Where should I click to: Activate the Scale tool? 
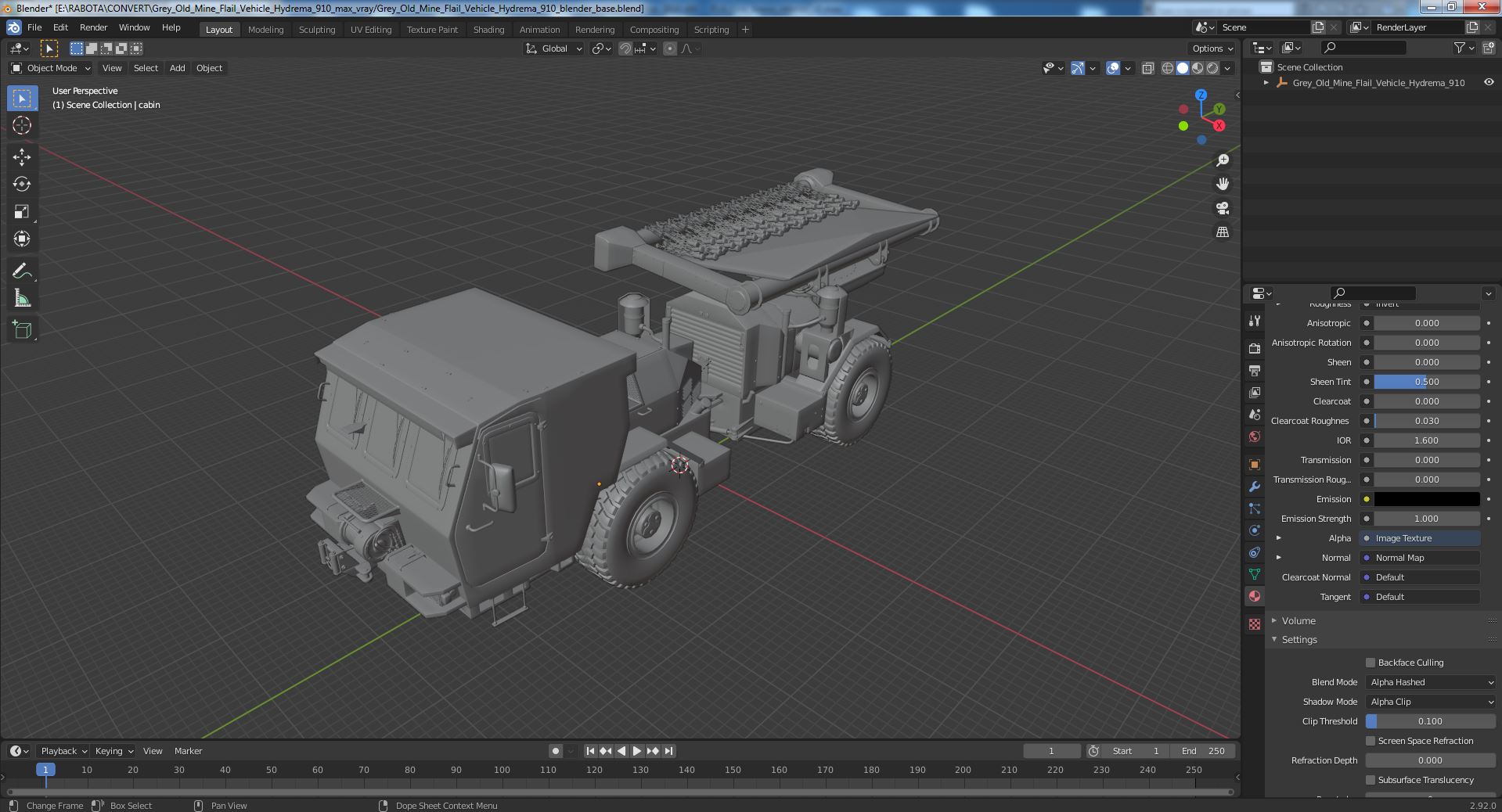(x=22, y=211)
